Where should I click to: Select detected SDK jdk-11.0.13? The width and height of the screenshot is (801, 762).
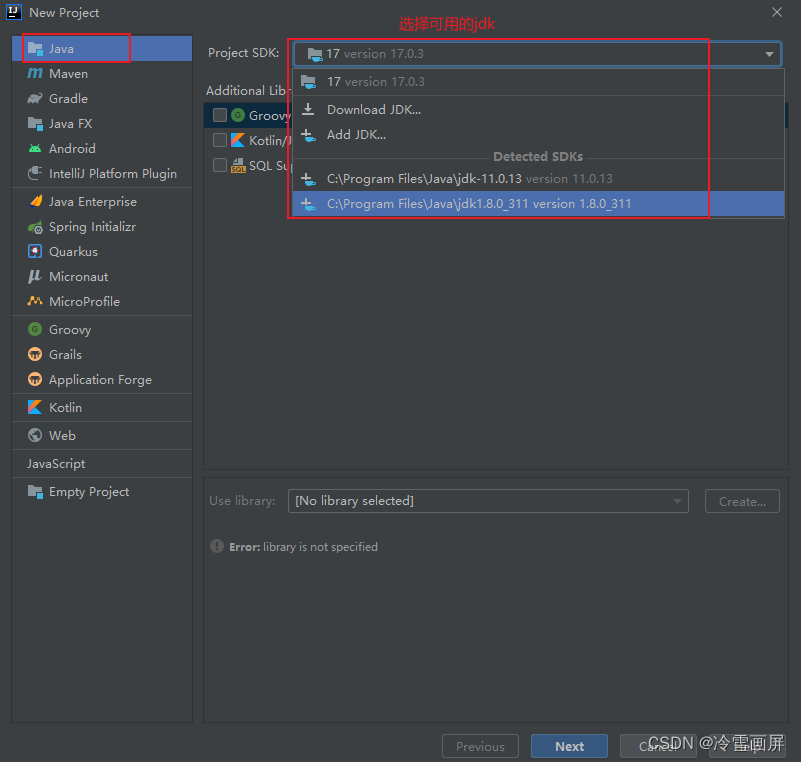538,179
